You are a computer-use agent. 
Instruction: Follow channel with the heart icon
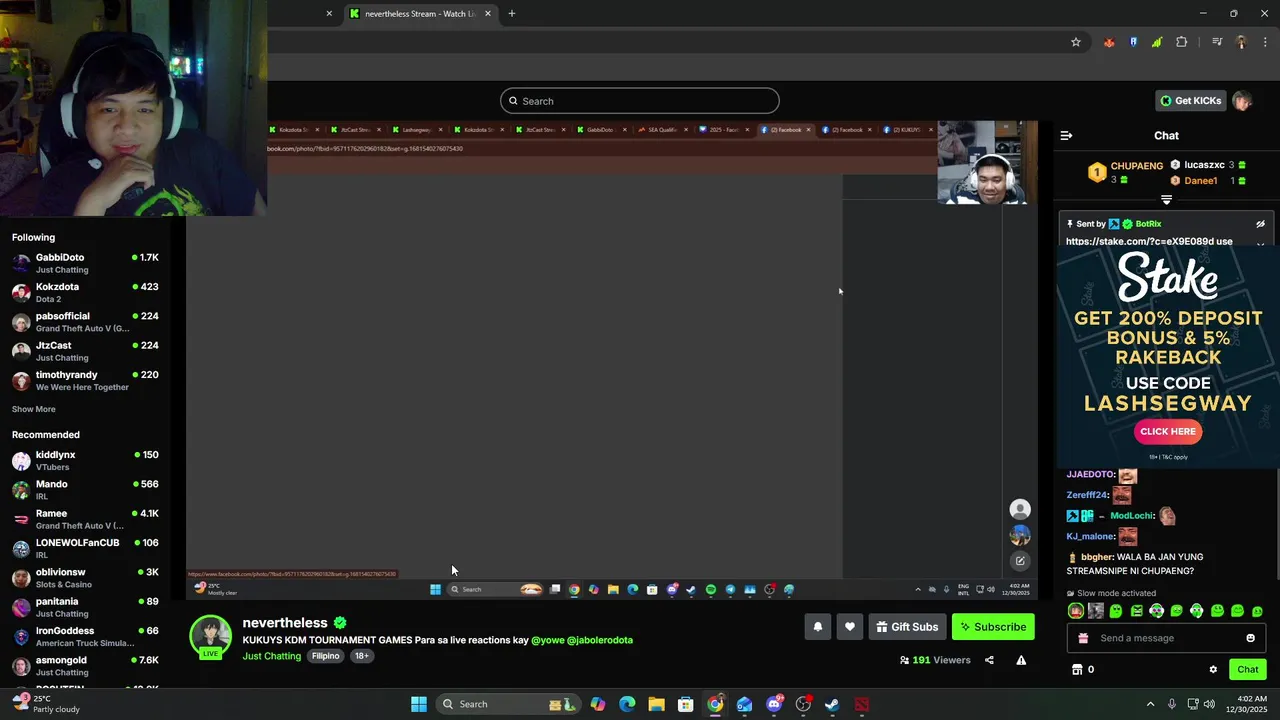[849, 627]
